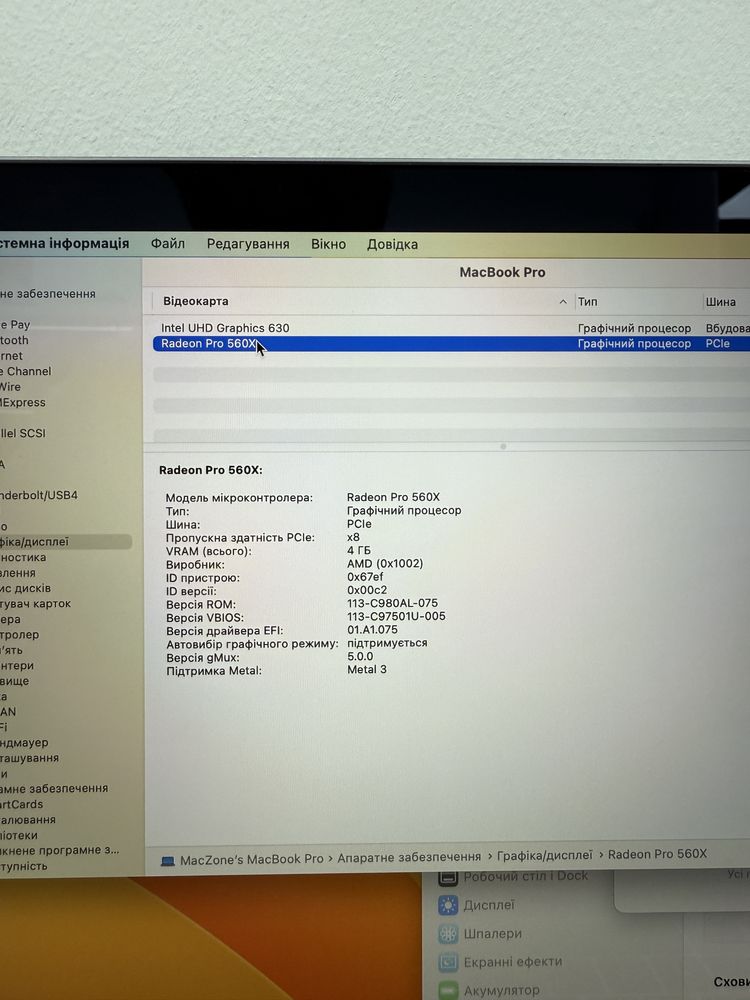
Task: Select Parallel SCSI in the sidebar
Action: (23, 433)
